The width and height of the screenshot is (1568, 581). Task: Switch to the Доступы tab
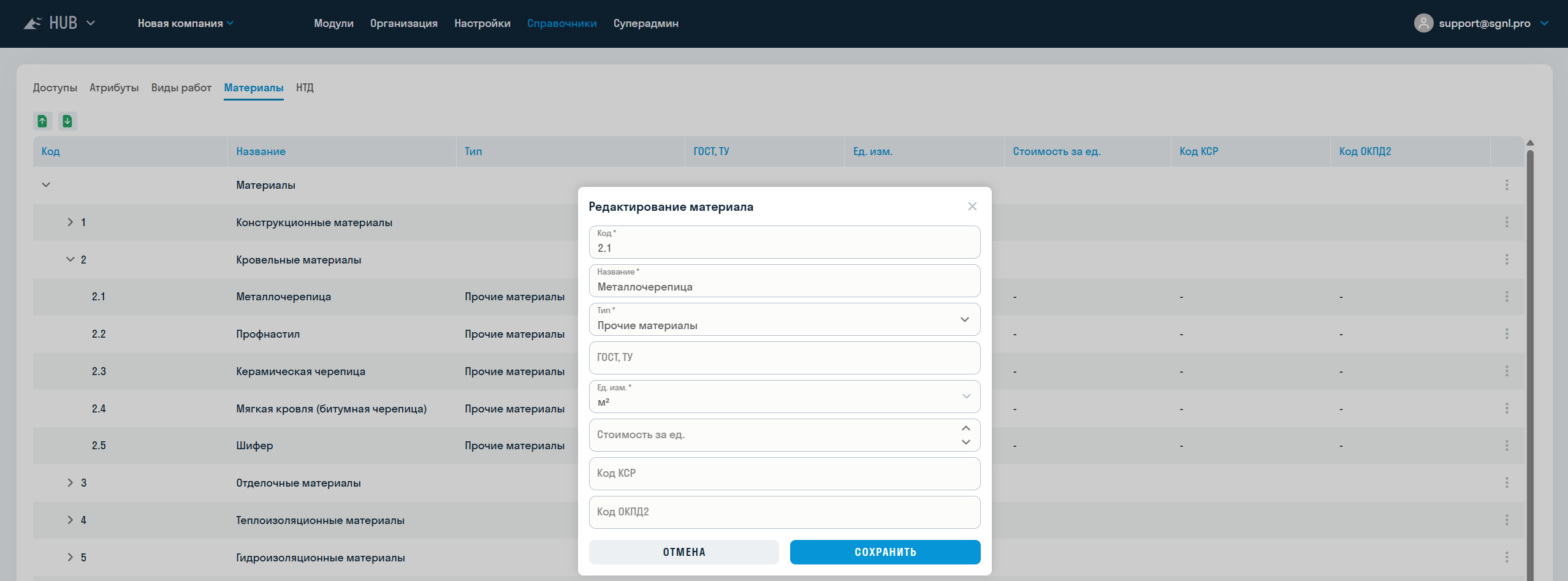(x=55, y=88)
